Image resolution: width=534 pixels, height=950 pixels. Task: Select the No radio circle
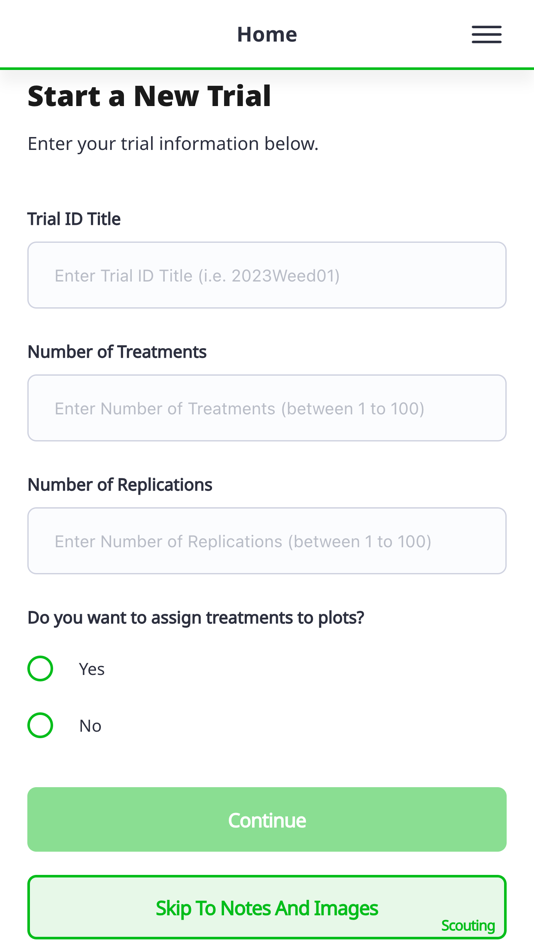coord(41,725)
